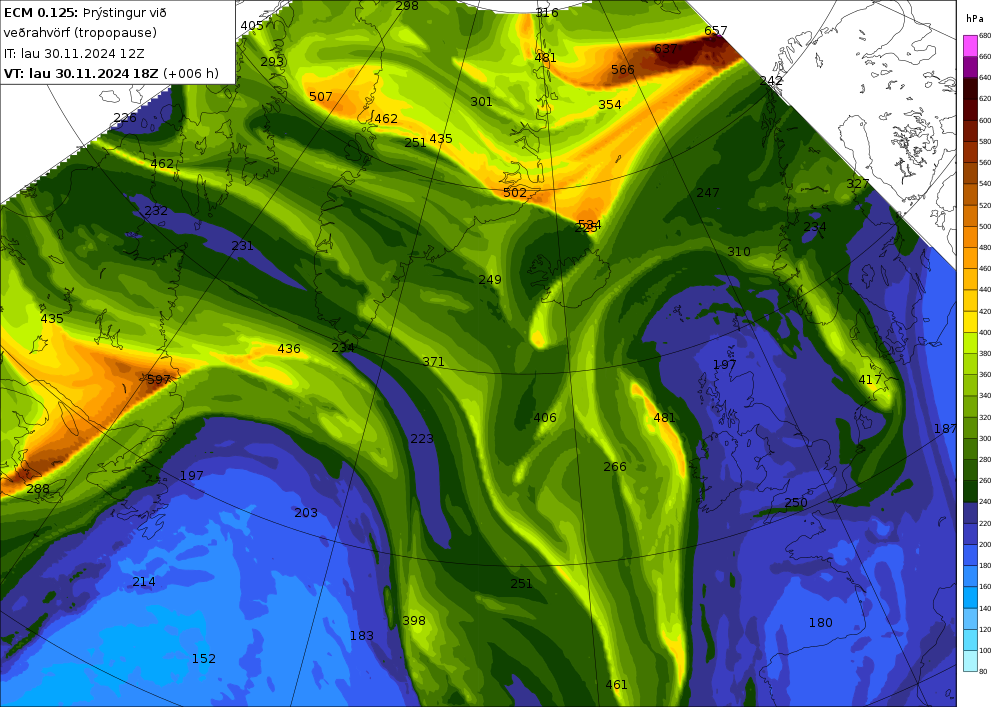Pick the purple legend swatch between 640 and 660
Image resolution: width=1000 pixels, height=707 pixels.
pyautogui.click(x=970, y=67)
